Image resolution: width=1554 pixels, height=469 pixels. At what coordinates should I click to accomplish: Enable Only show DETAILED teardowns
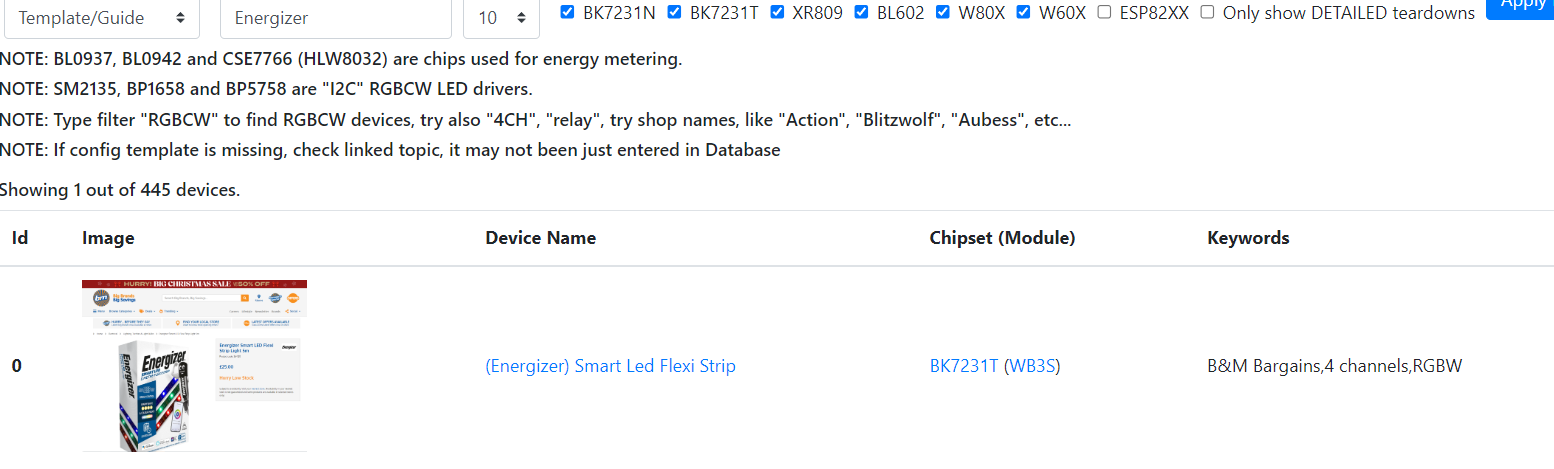(x=1207, y=12)
